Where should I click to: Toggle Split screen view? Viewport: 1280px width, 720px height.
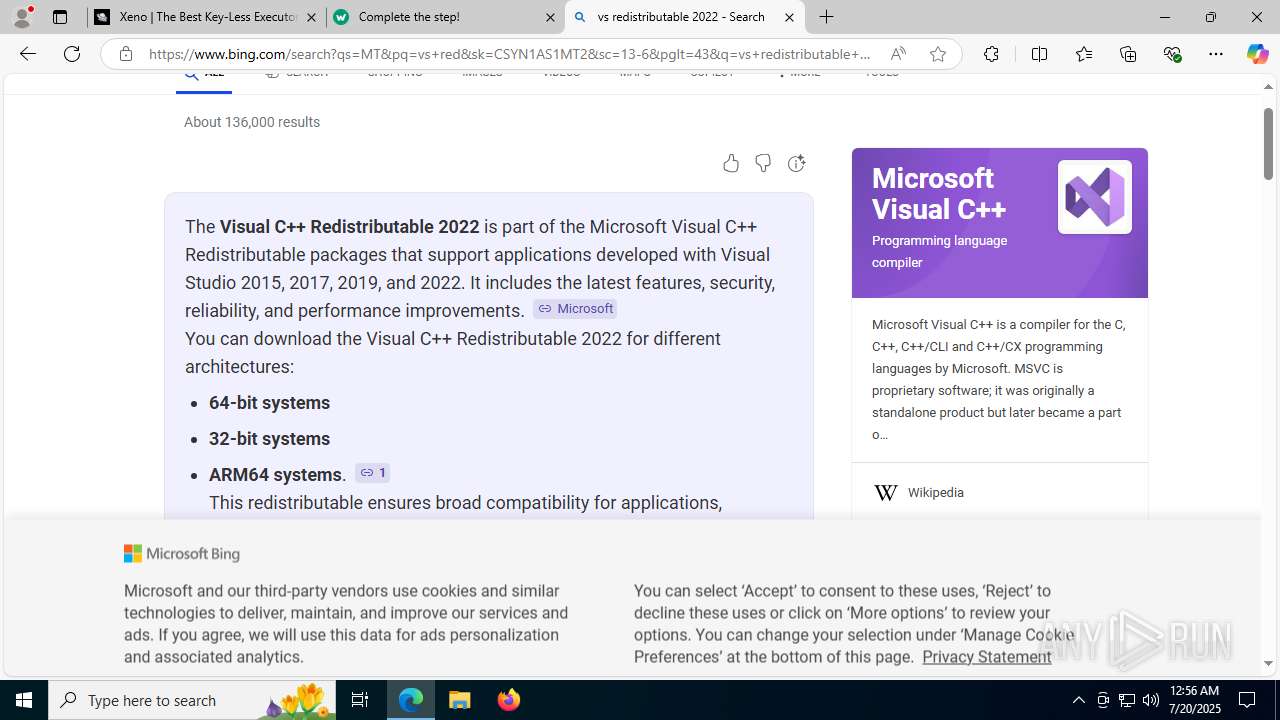(1039, 54)
